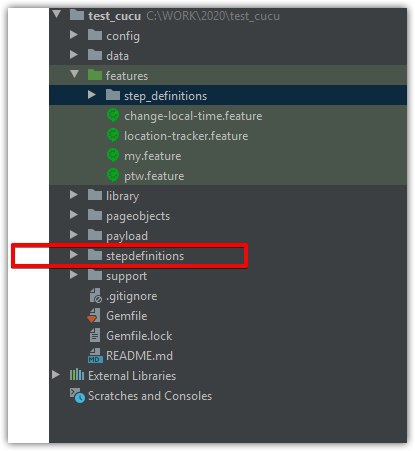Screen dimensions: 415x451
Task: Expand the config folder arrow
Action: (x=74, y=35)
